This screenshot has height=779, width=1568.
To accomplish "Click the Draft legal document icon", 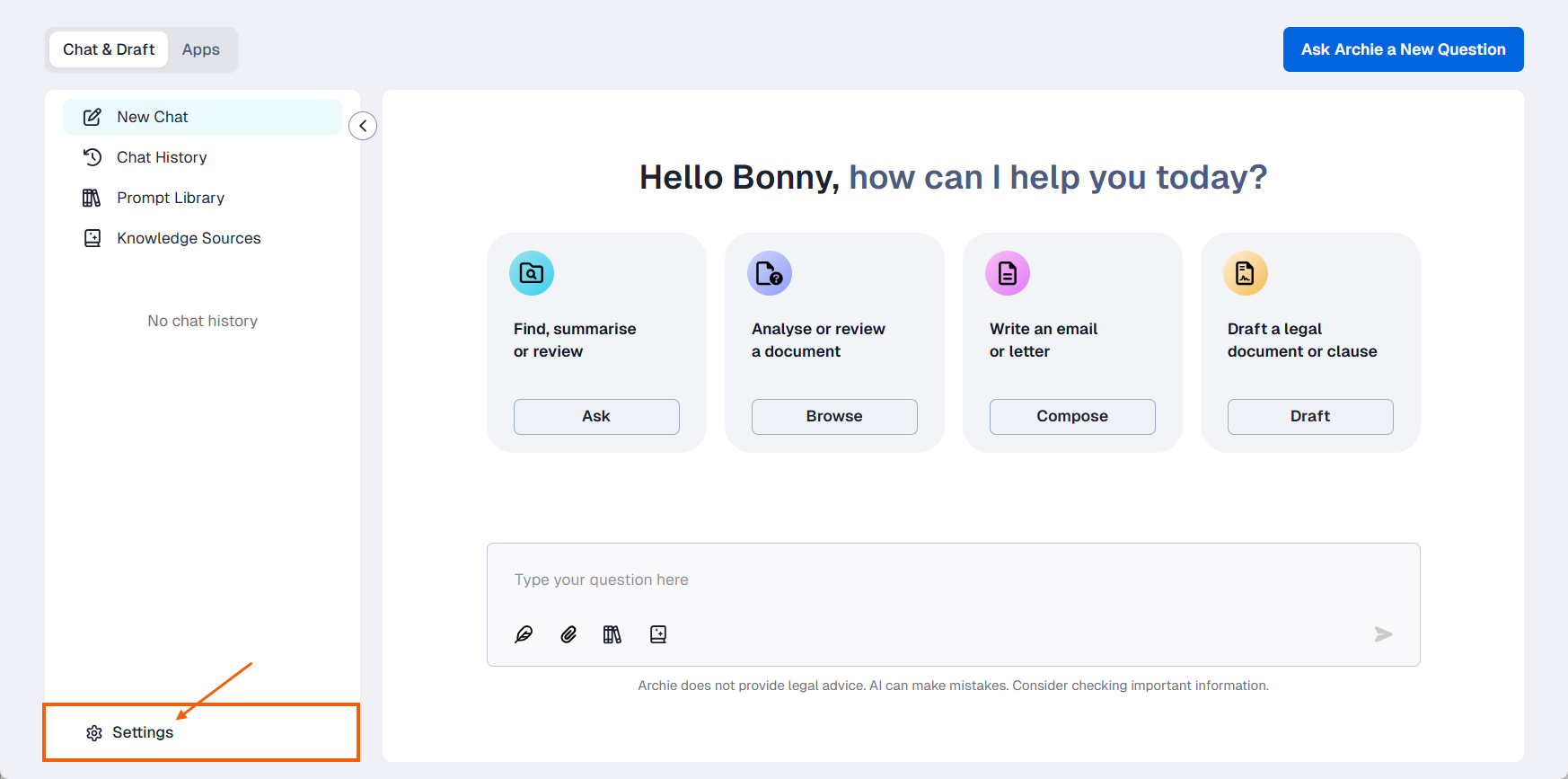I will point(1246,273).
